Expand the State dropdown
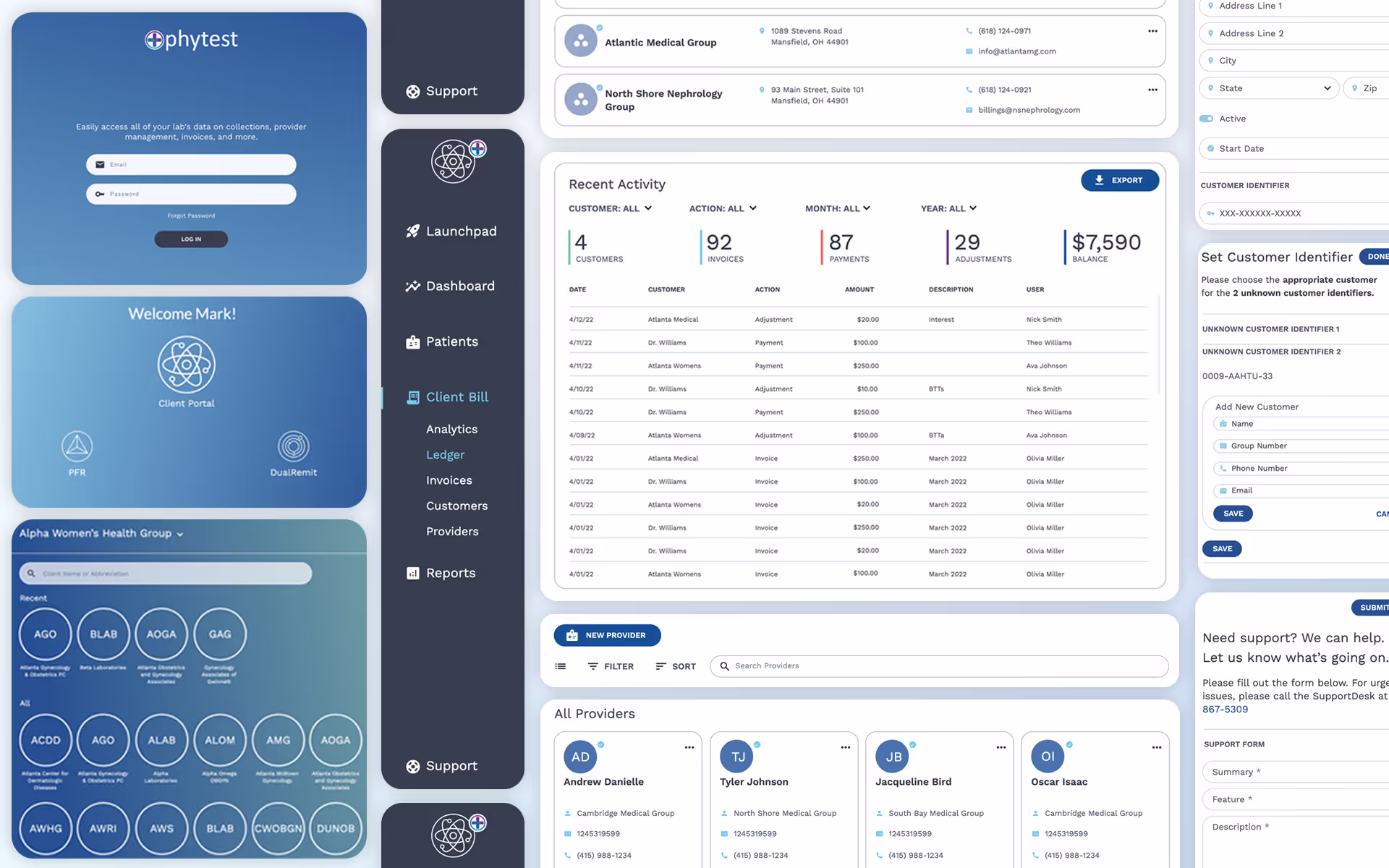 1271,88
